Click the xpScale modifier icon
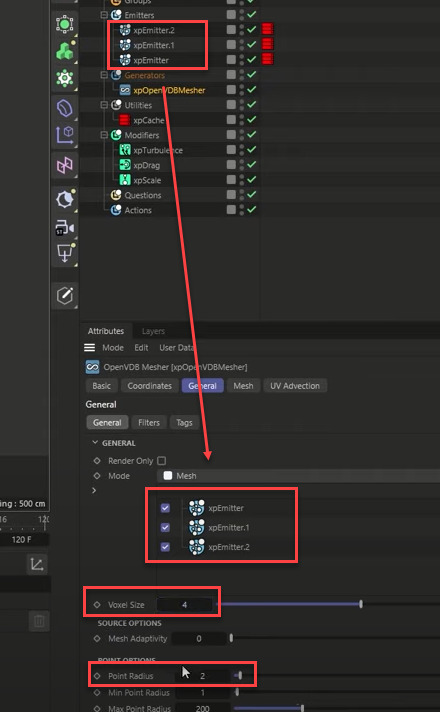Viewport: 440px width, 712px height. (125, 180)
